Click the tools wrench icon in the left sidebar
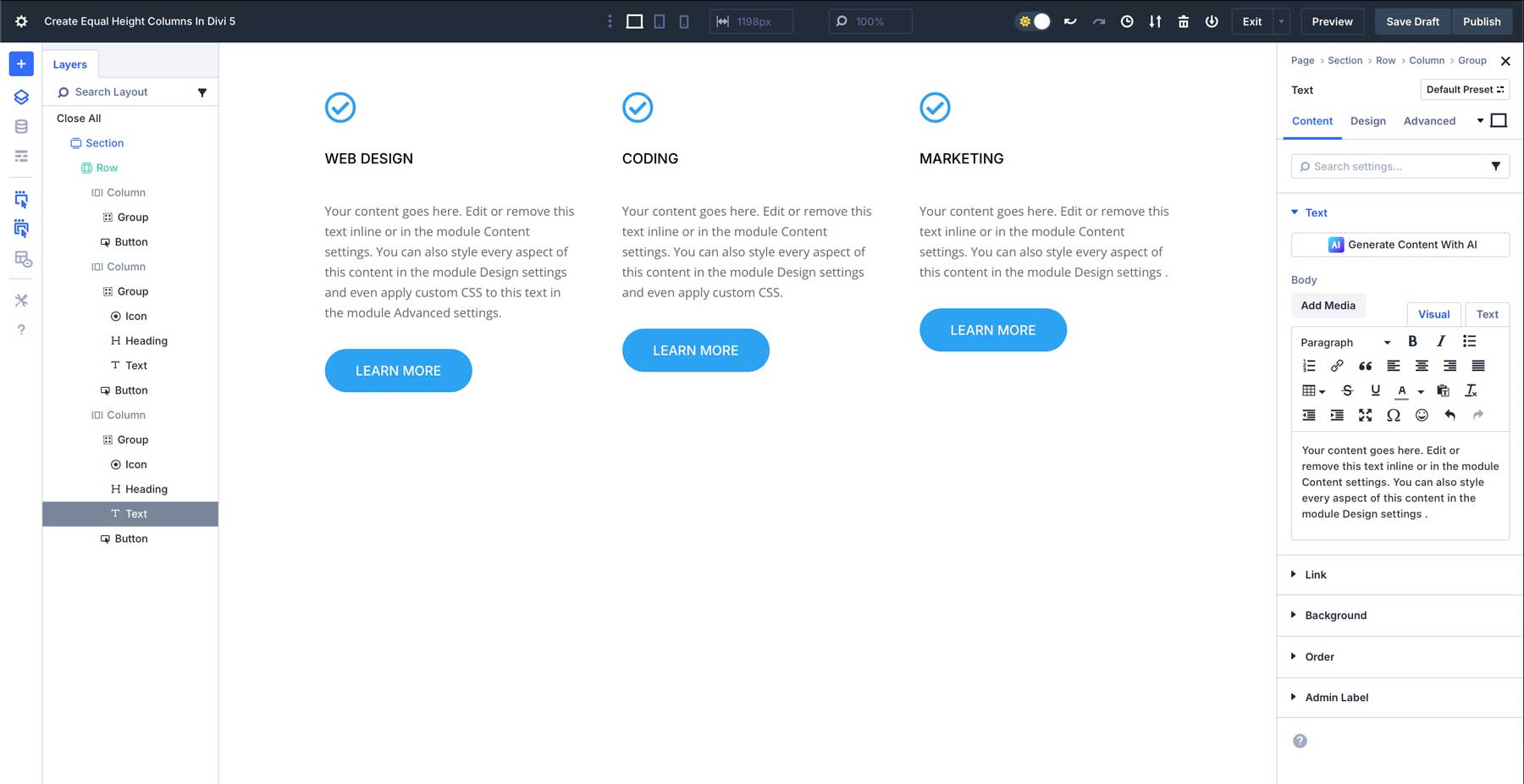The width and height of the screenshot is (1524, 784). tap(21, 300)
